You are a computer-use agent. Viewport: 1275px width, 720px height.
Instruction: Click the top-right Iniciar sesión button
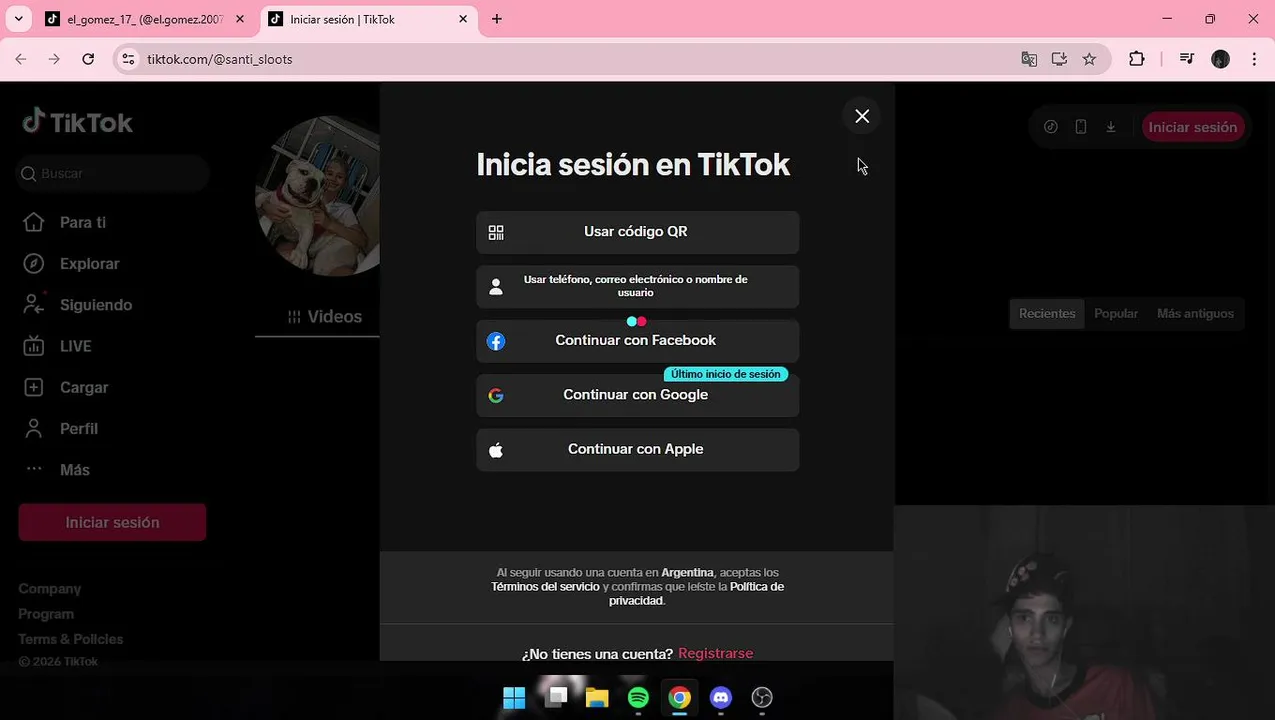1192,127
